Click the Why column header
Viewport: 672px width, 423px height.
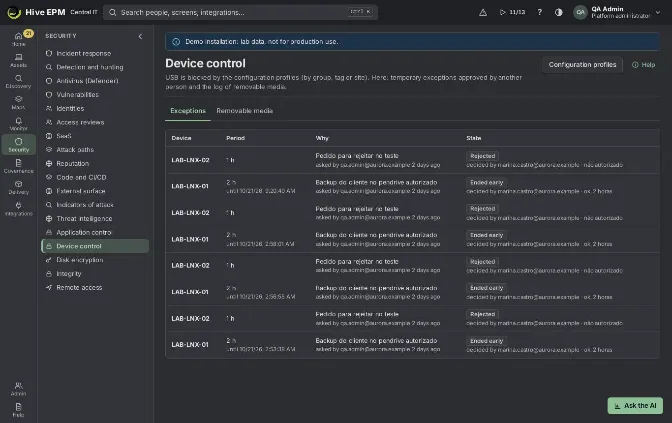pyautogui.click(x=322, y=138)
